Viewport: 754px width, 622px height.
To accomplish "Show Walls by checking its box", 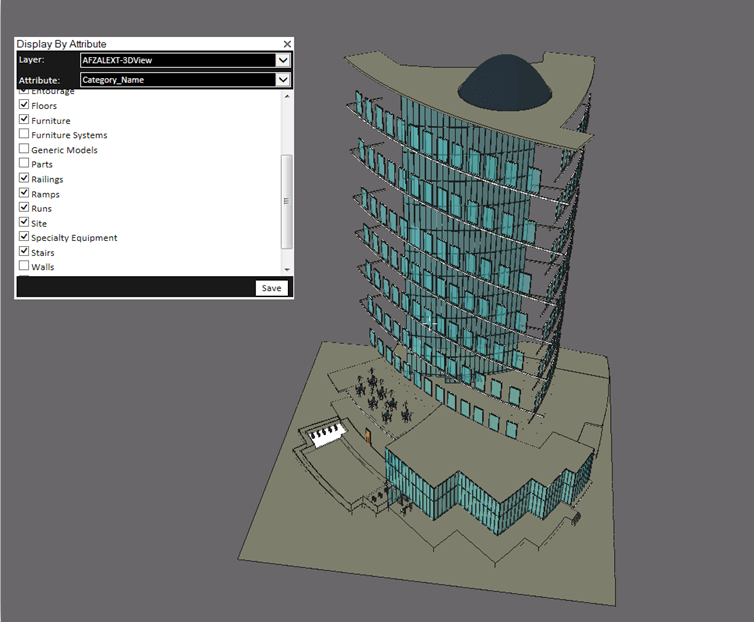I will 24,267.
